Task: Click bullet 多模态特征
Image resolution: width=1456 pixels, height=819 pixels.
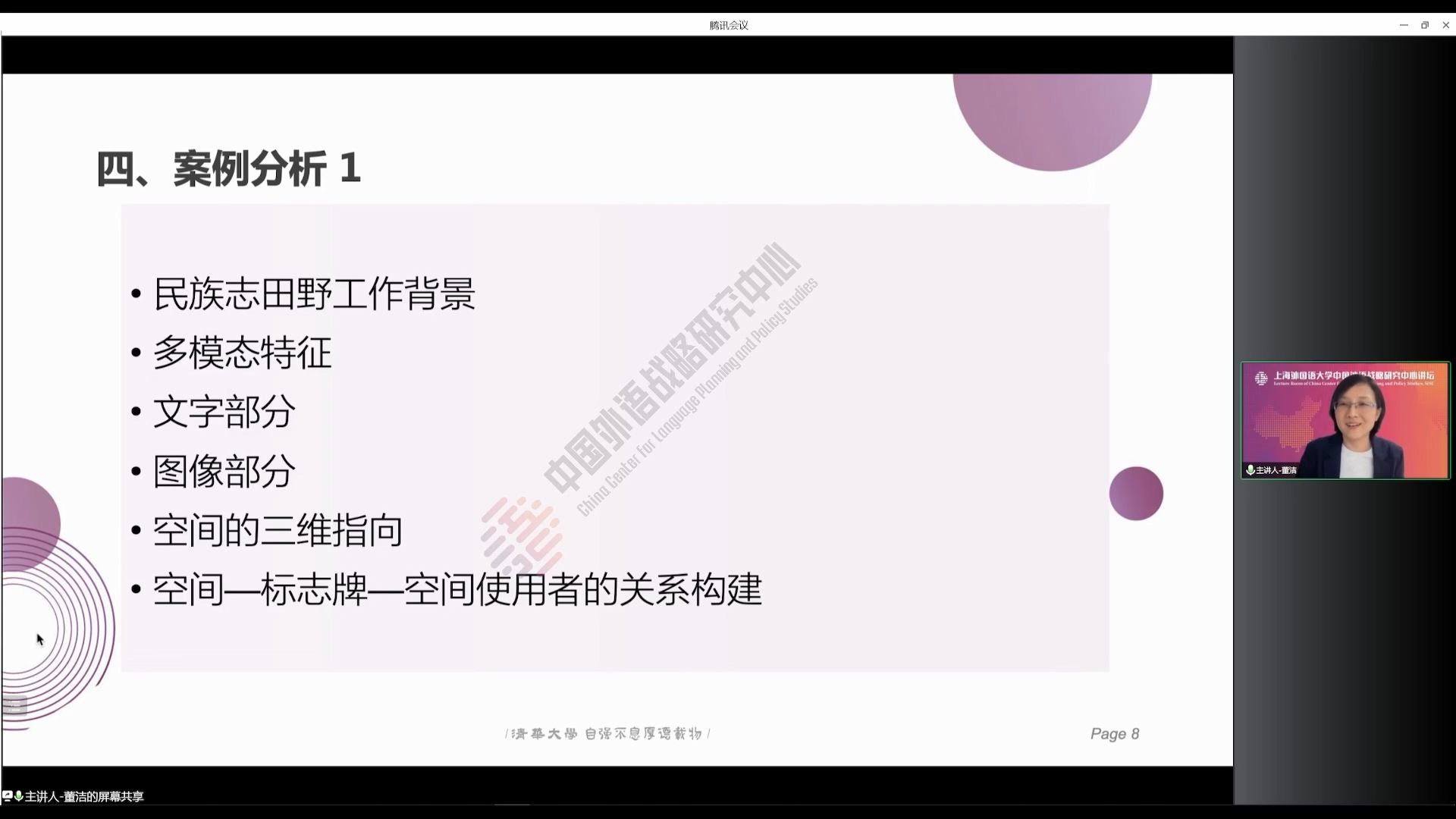Action: click(242, 353)
